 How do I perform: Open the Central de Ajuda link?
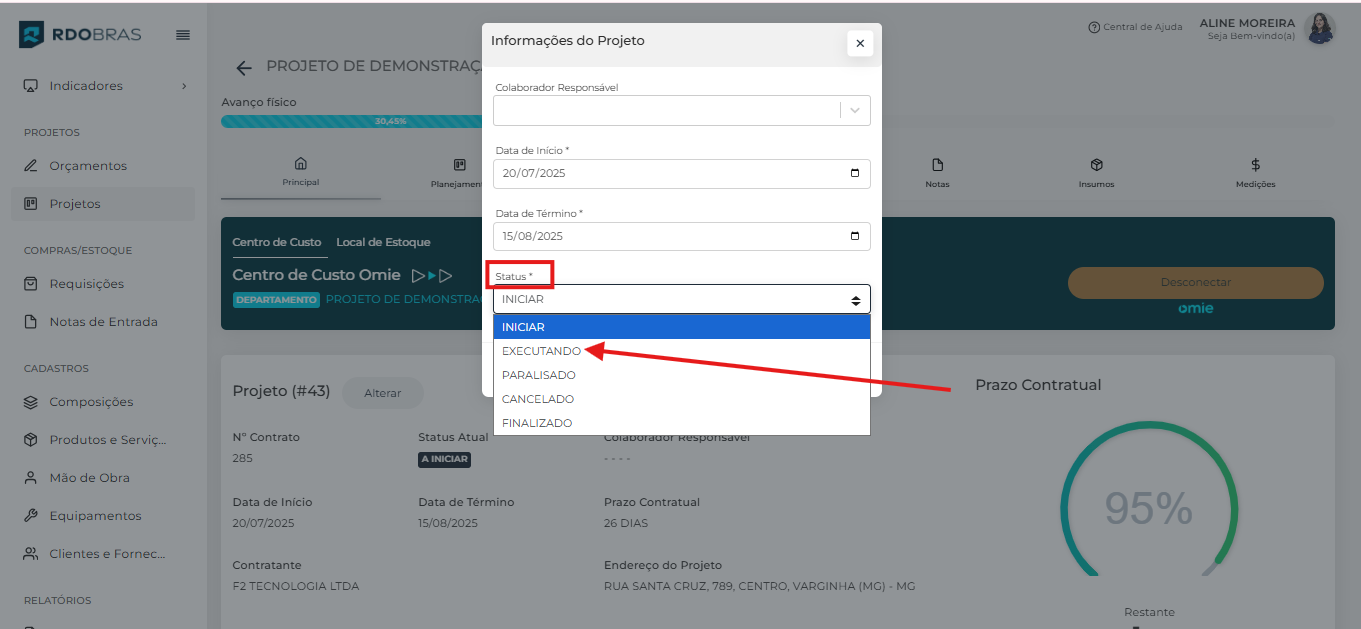[x=1135, y=27]
